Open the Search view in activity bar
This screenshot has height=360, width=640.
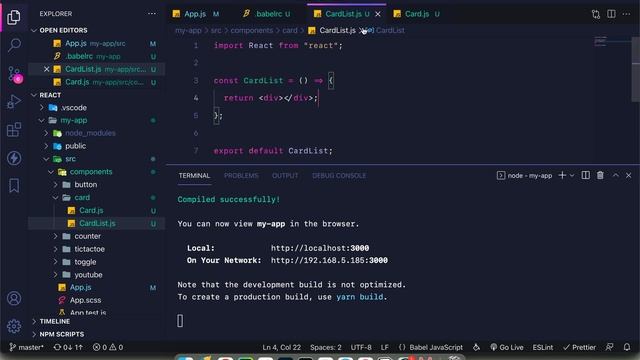[x=14, y=44]
